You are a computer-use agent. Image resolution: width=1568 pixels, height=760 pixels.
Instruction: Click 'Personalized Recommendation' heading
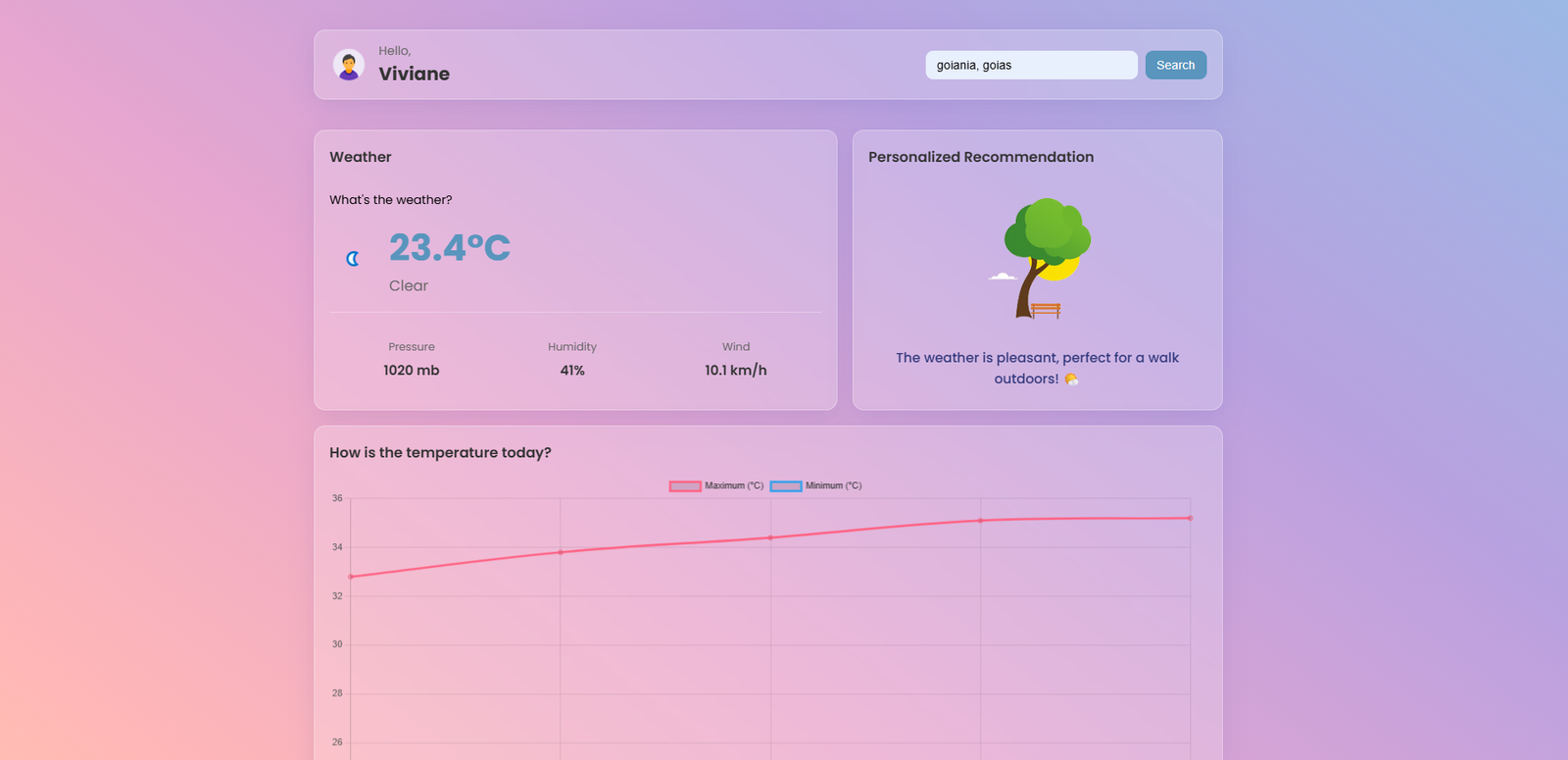(x=981, y=157)
